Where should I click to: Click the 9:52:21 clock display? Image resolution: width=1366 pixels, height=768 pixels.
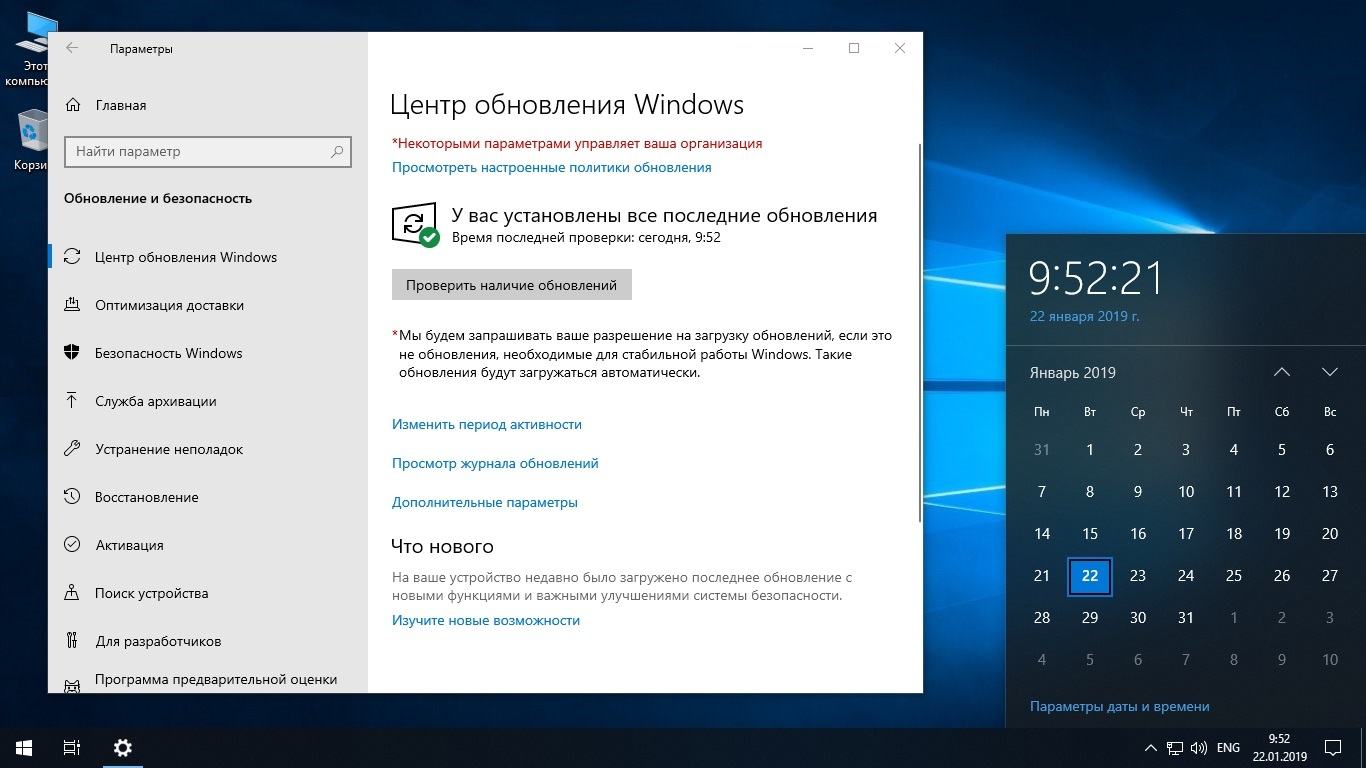(x=1096, y=278)
